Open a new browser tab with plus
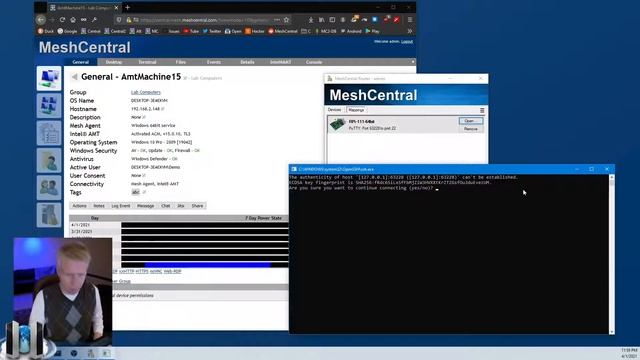This screenshot has width=640, height=360. [128, 7]
